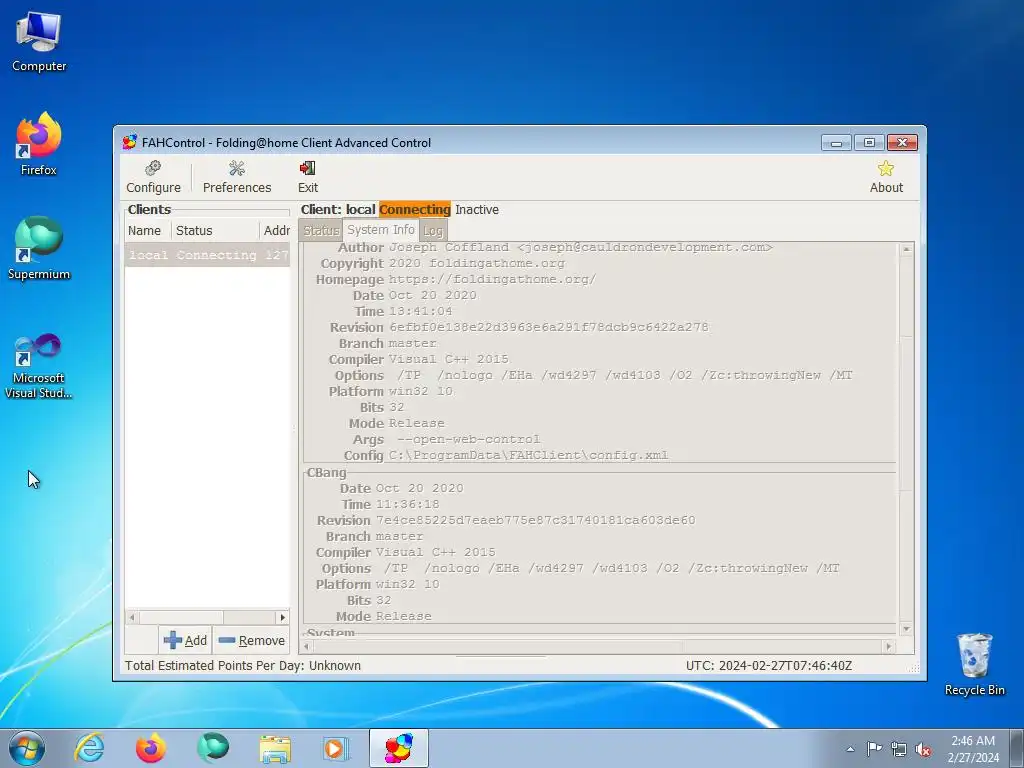Click the Add client button
This screenshot has height=768, width=1024.
[185, 640]
